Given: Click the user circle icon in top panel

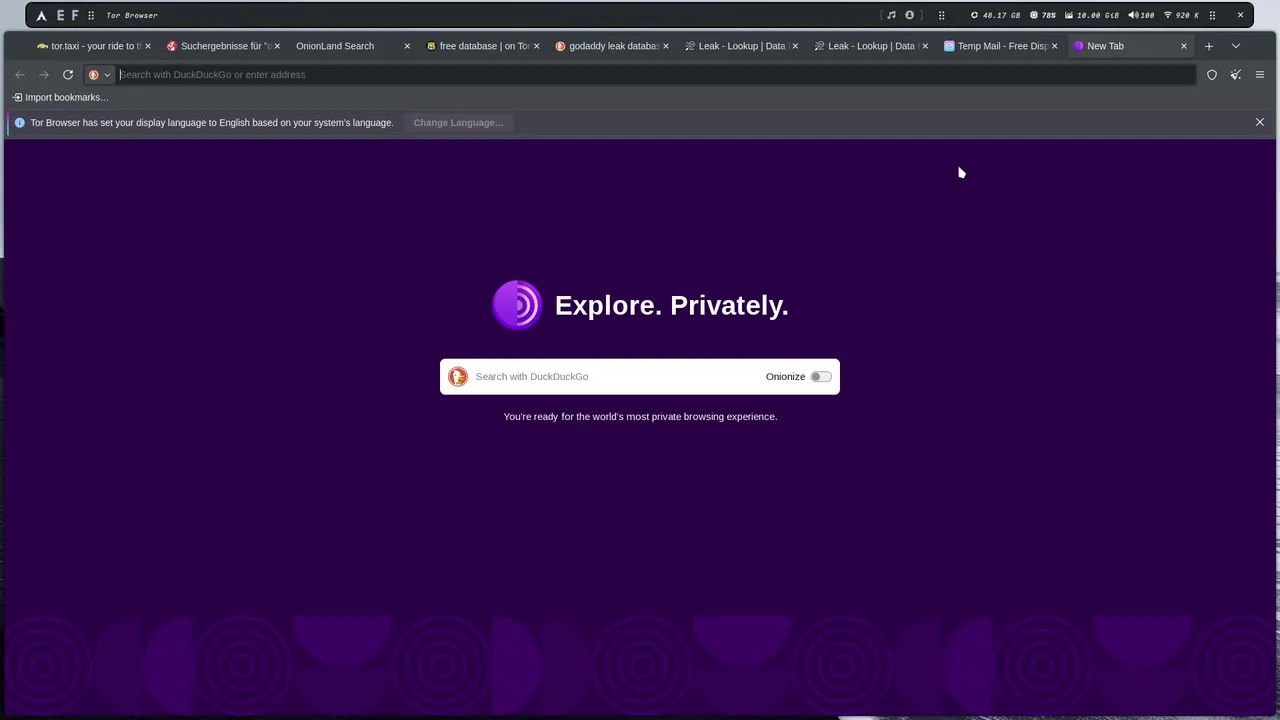Looking at the screenshot, I should pos(909,15).
